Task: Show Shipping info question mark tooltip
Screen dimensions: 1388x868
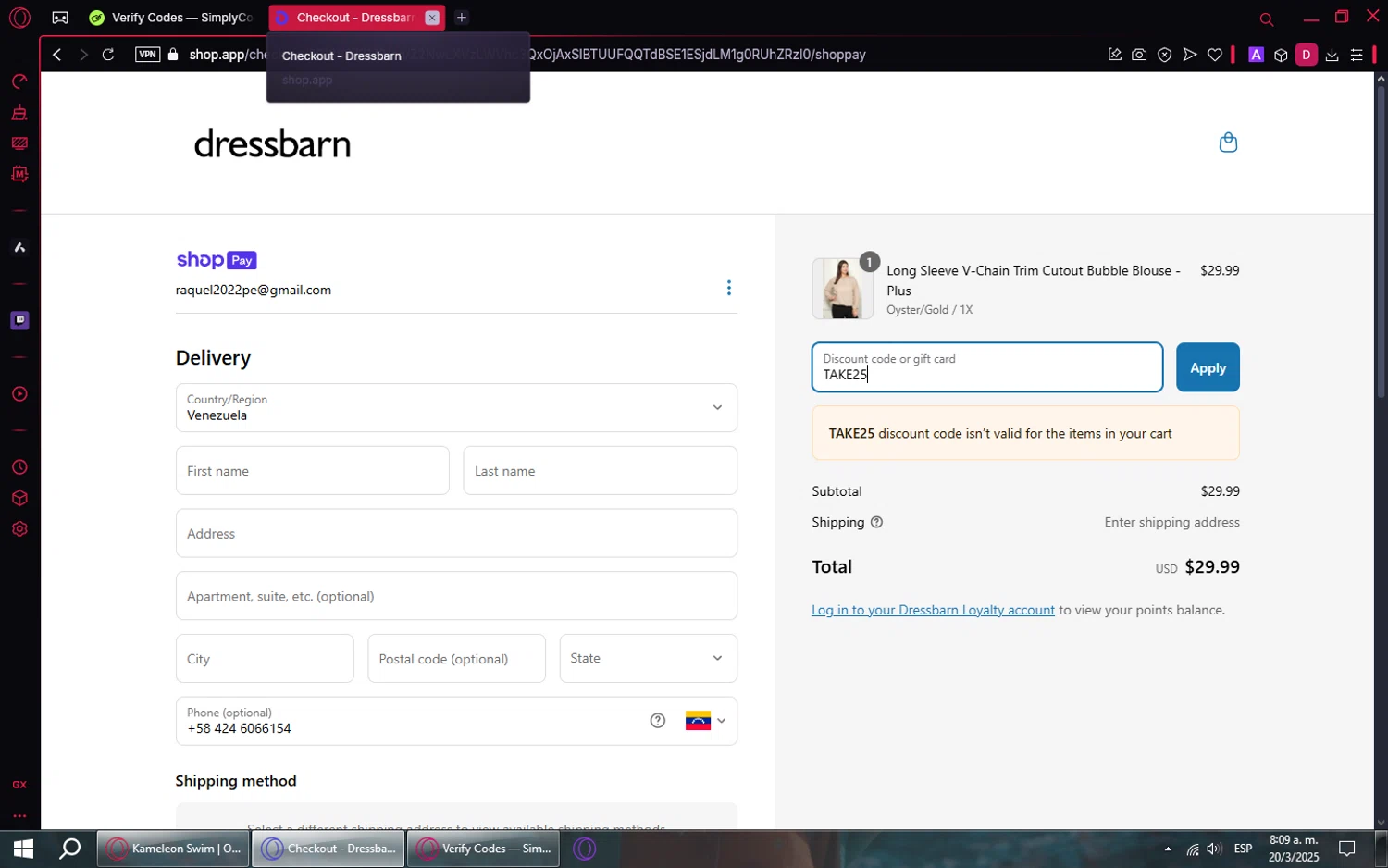Action: 876,522
